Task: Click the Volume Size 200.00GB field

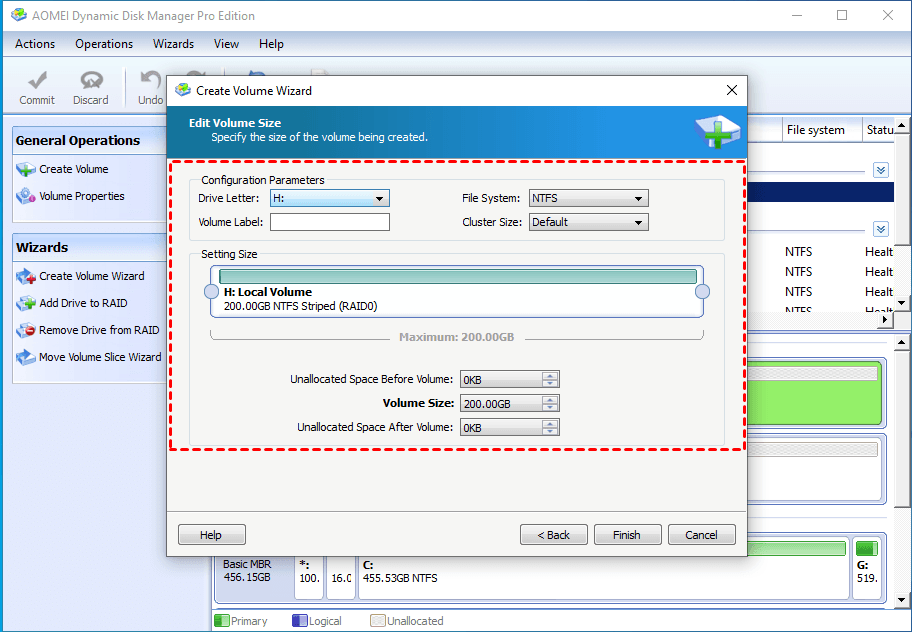Action: coord(501,404)
